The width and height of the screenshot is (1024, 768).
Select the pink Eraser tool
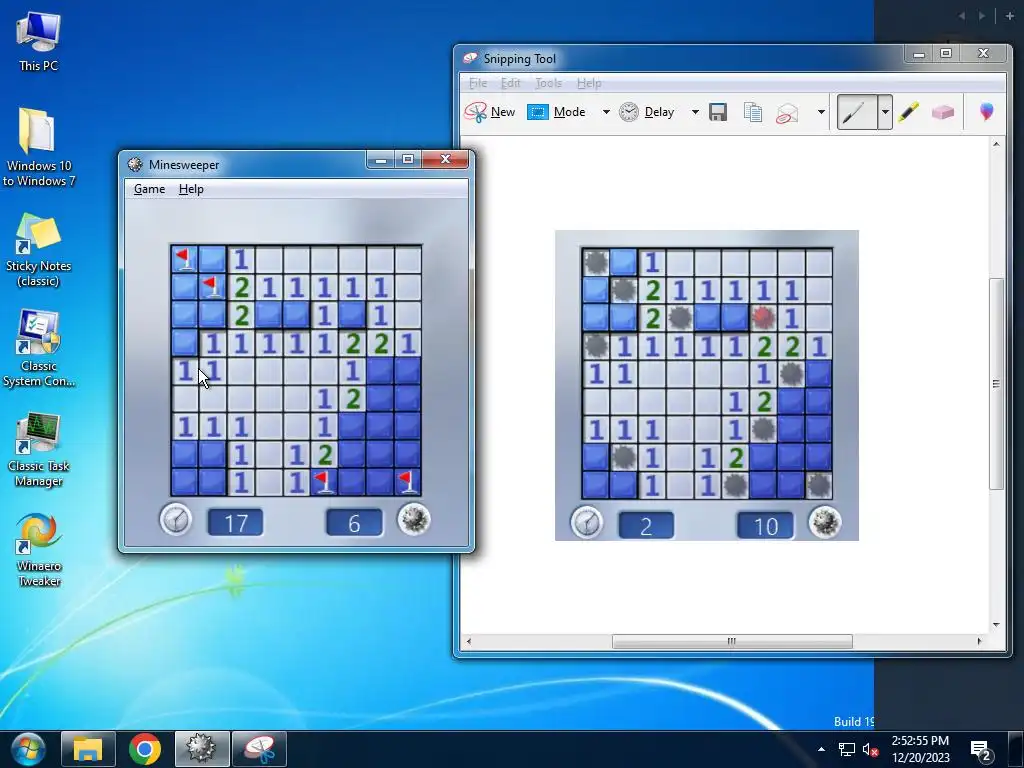942,112
